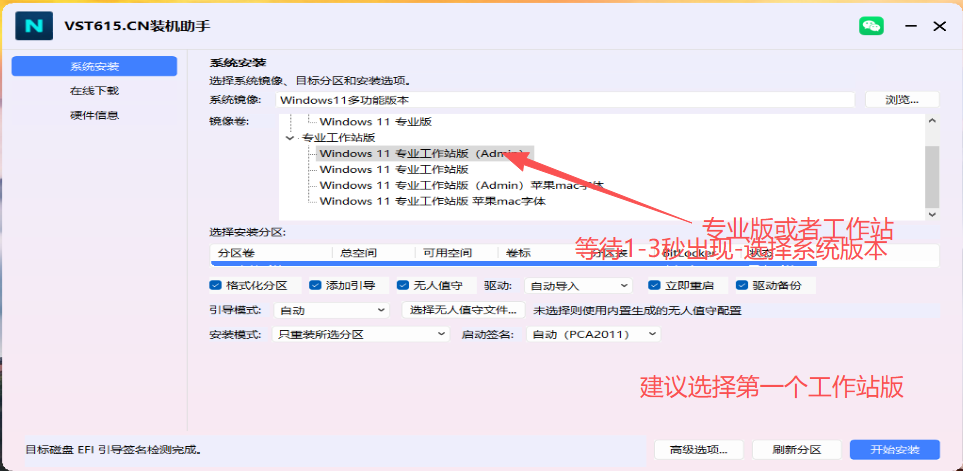This screenshot has height=471, width=963.
Task: Click the 分区卷 column header
Action: tap(271, 253)
